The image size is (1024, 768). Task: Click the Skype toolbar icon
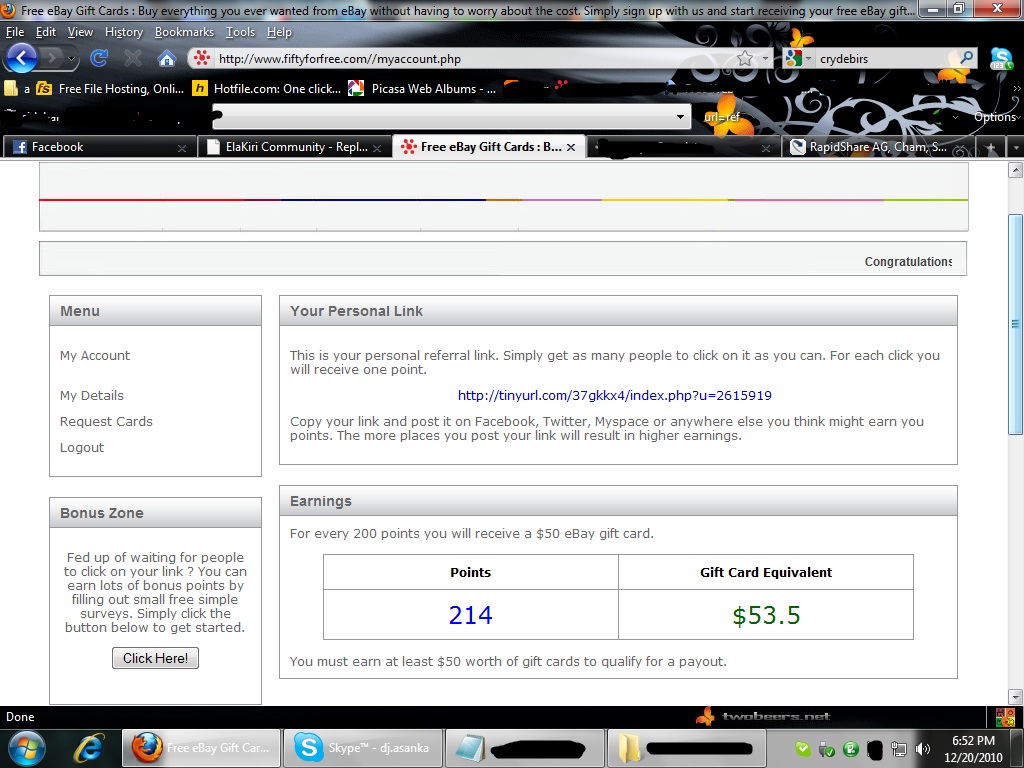point(1001,59)
